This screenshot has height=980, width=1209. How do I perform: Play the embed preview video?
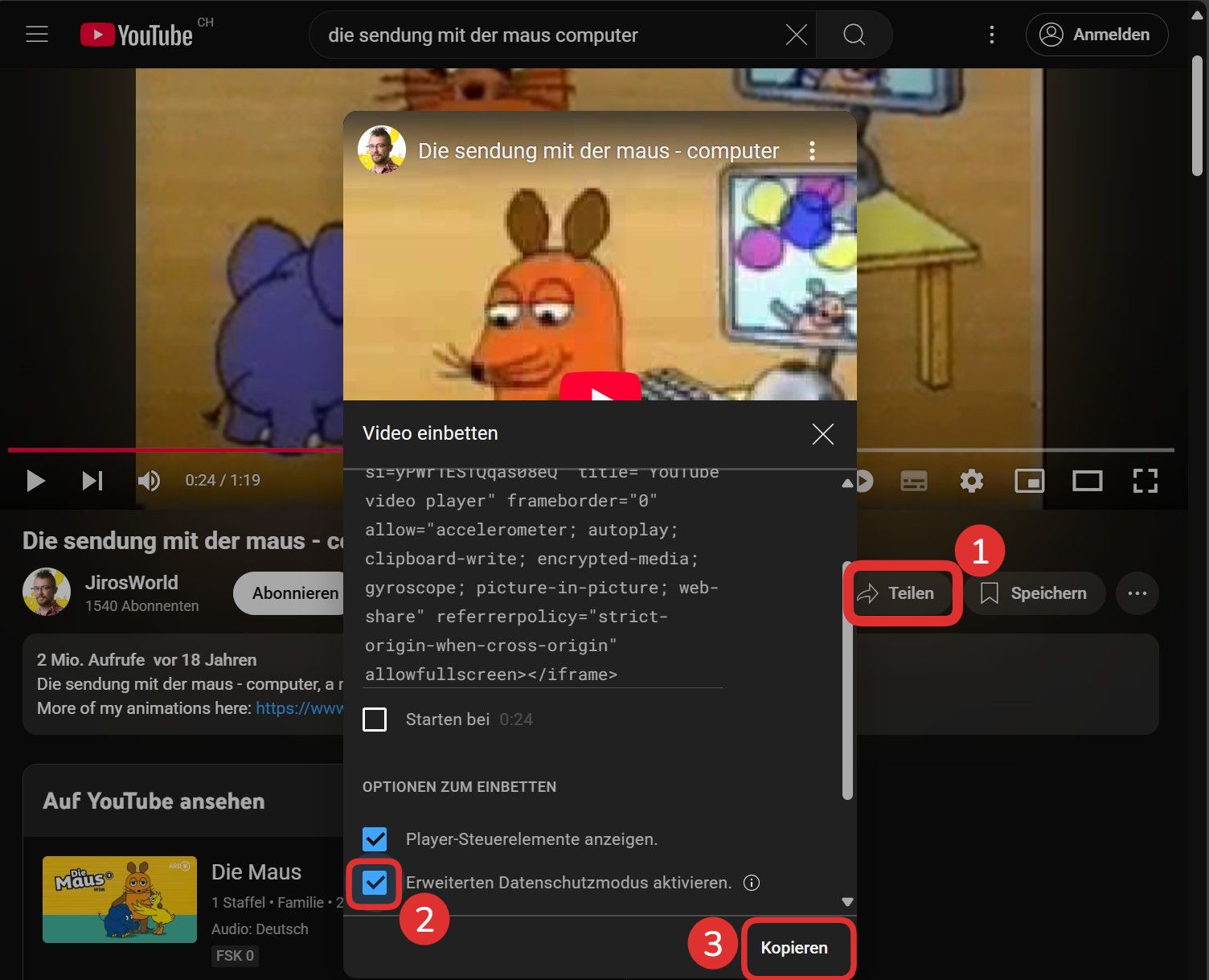pyautogui.click(x=600, y=387)
